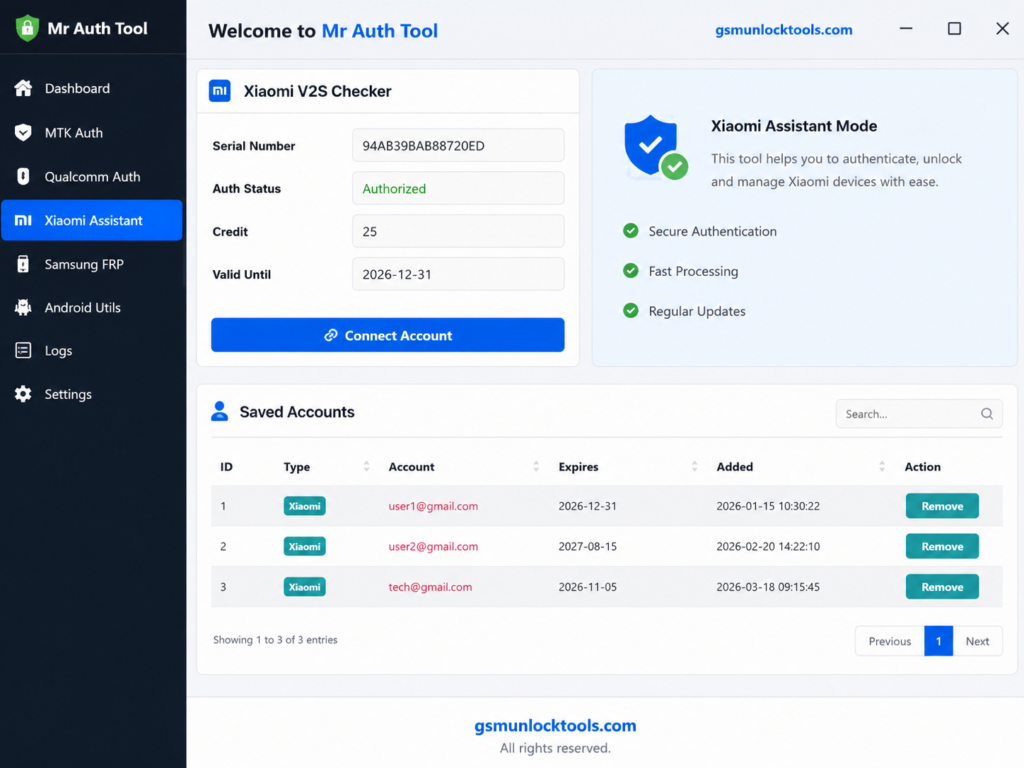Click the added time 2026-03-18 09:15:45
Viewport: 1024px width, 768px height.
click(x=767, y=586)
